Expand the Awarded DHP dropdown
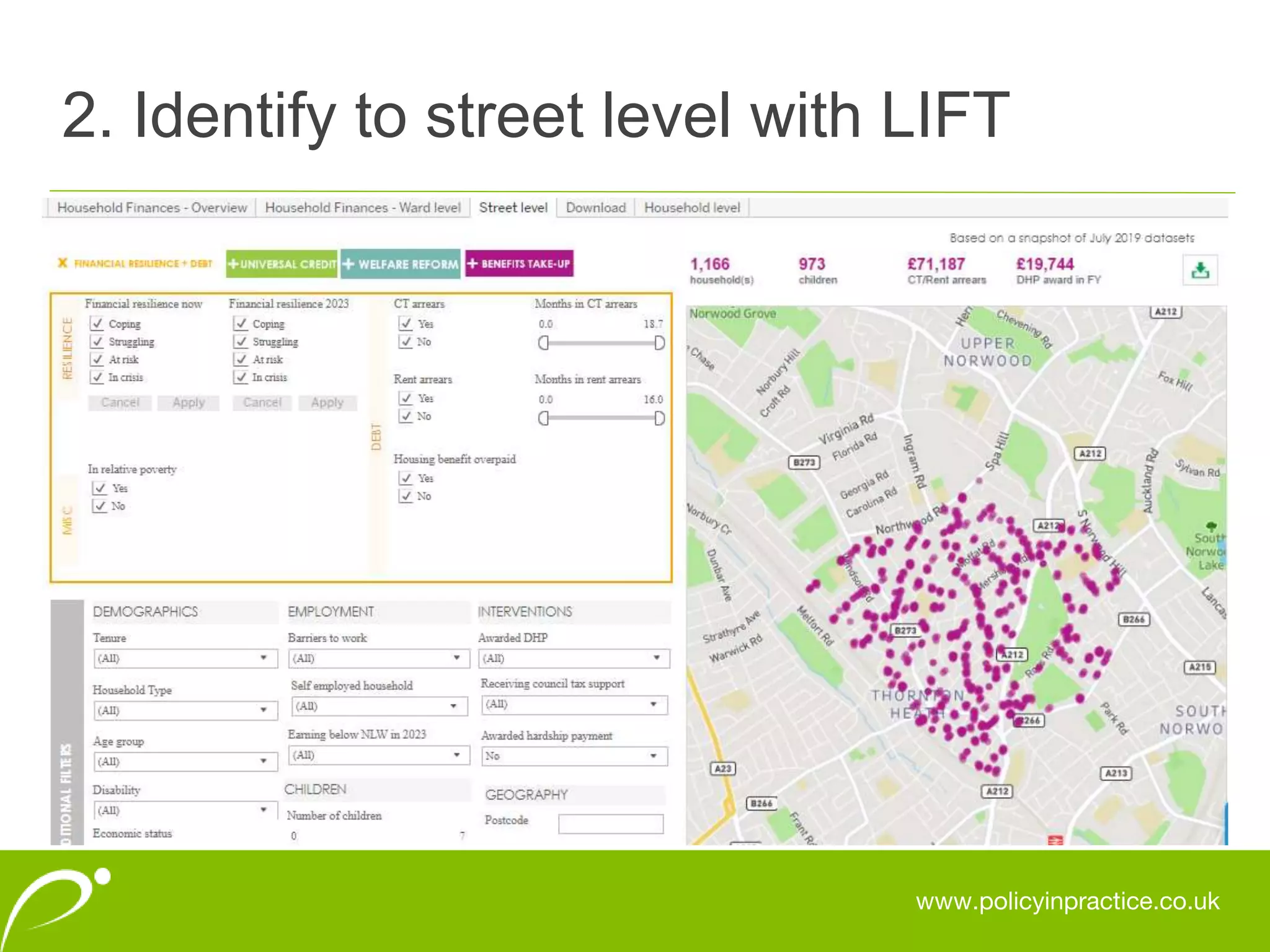This screenshot has height=952, width=1270. 574,658
